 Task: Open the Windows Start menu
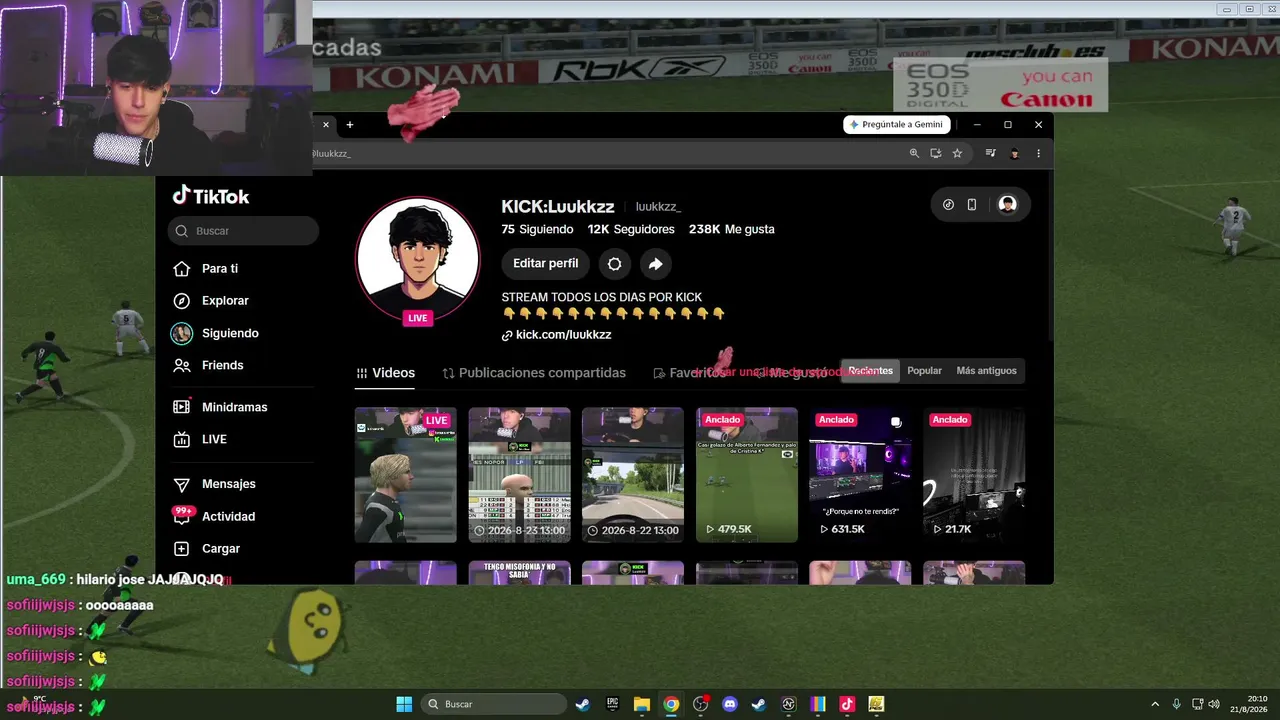[x=404, y=704]
